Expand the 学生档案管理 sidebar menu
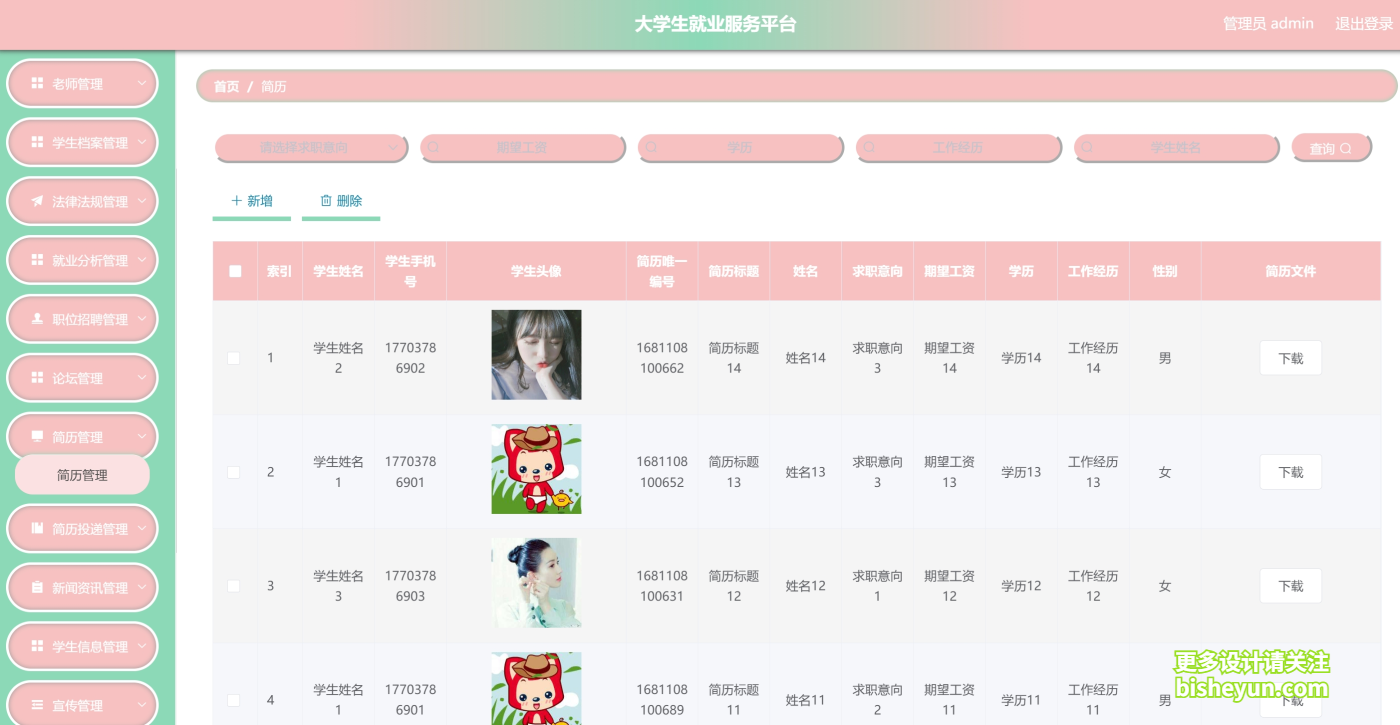This screenshot has height=725, width=1400. (x=83, y=143)
